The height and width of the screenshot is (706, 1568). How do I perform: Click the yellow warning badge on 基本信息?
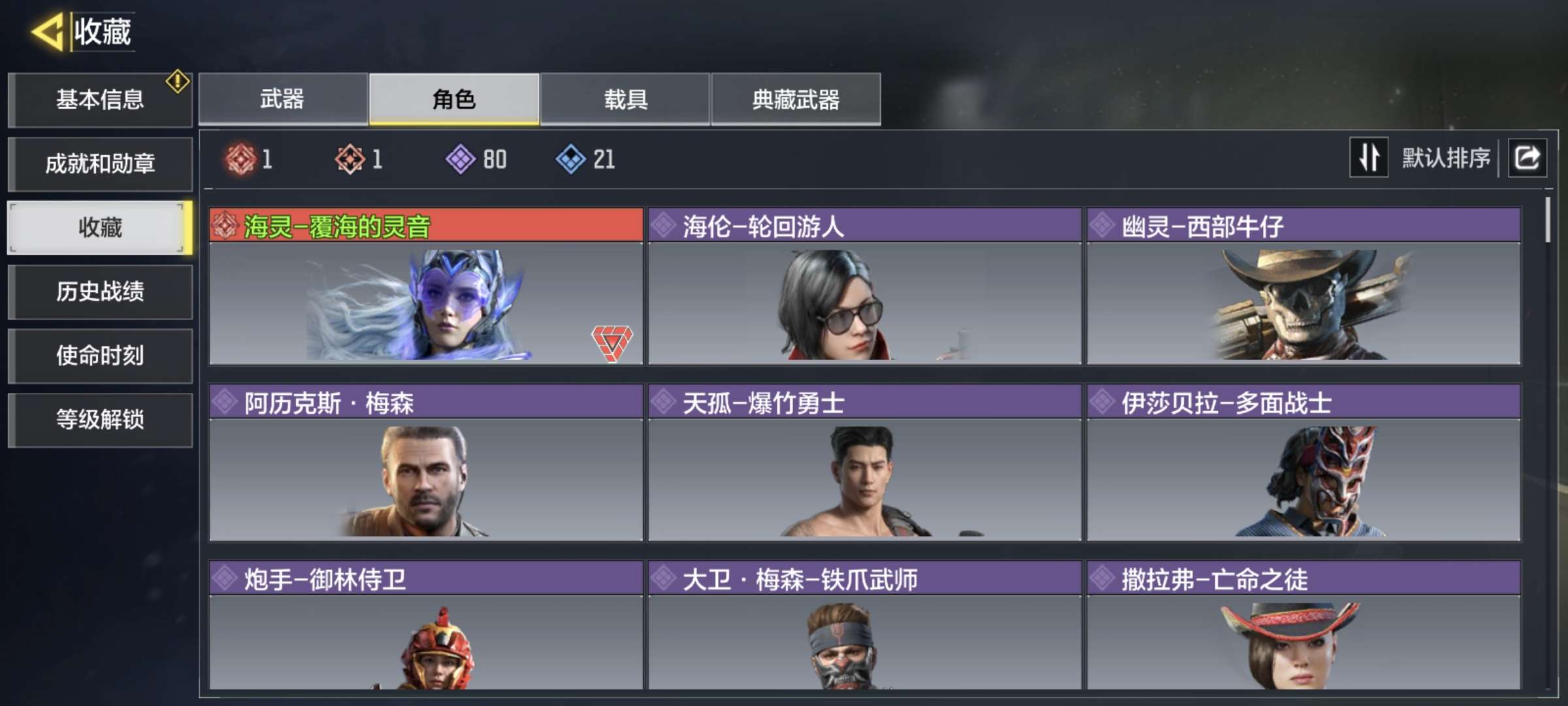pos(178,82)
